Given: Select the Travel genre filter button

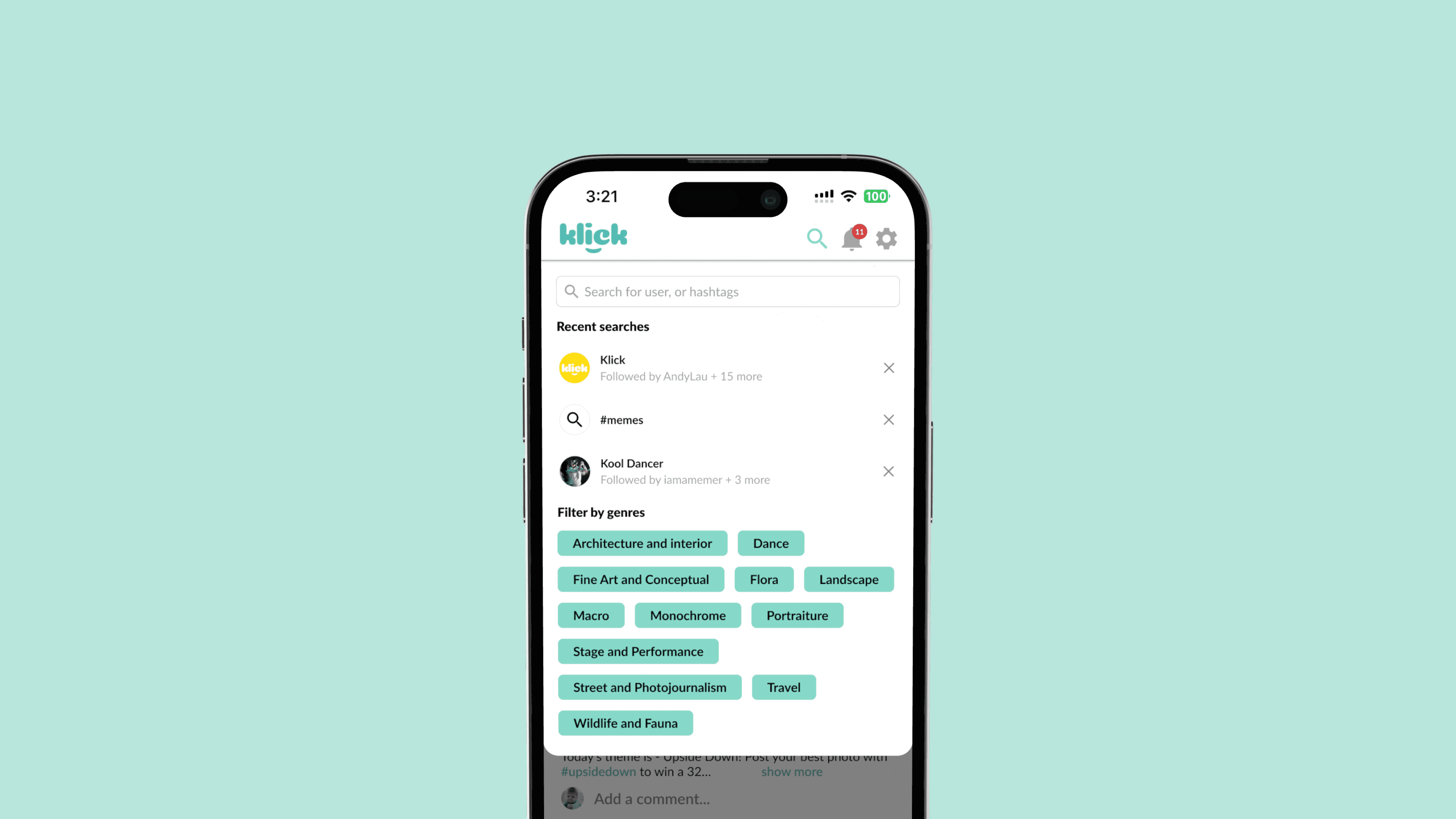Looking at the screenshot, I should pos(783,687).
